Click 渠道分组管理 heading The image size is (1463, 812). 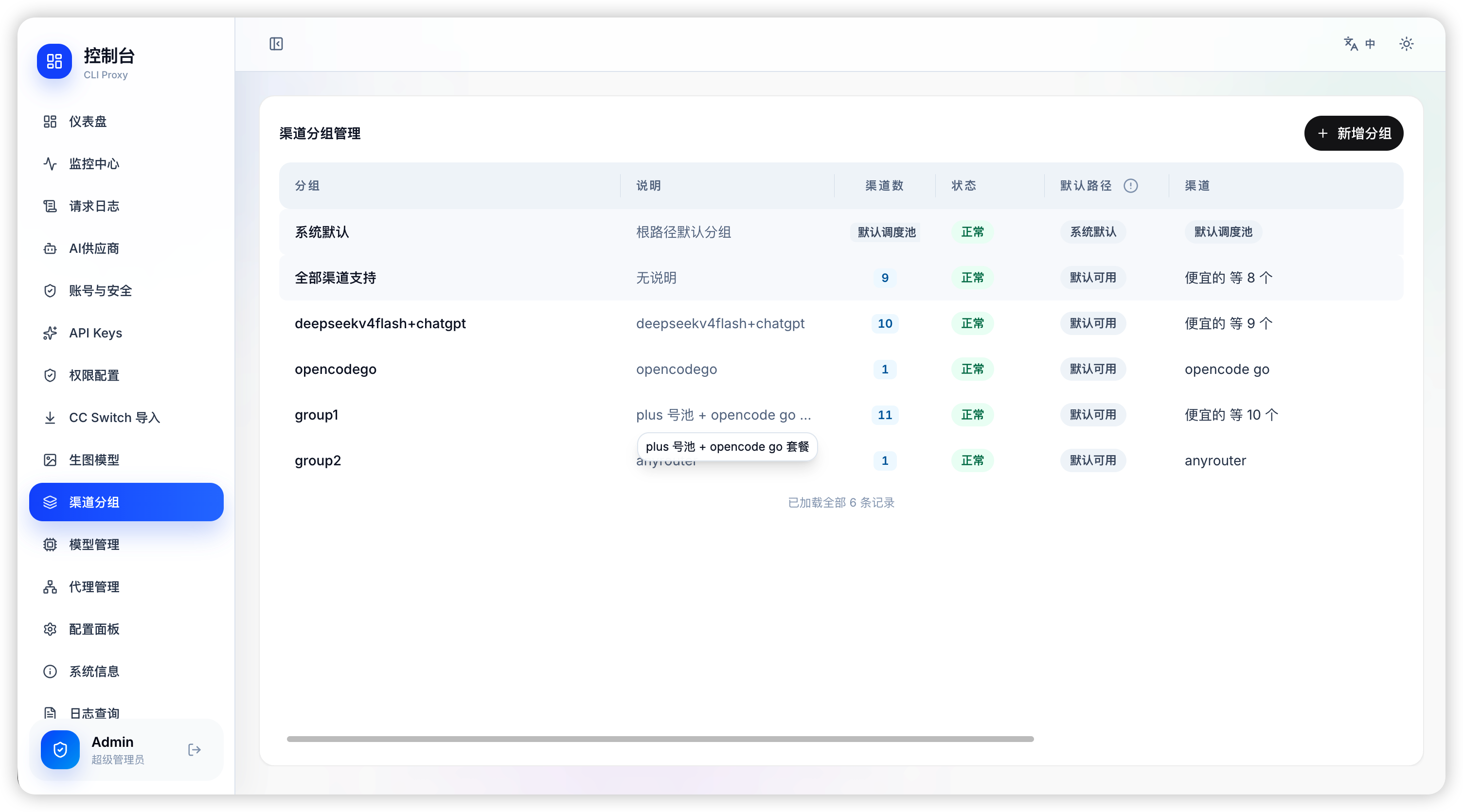pyautogui.click(x=320, y=133)
